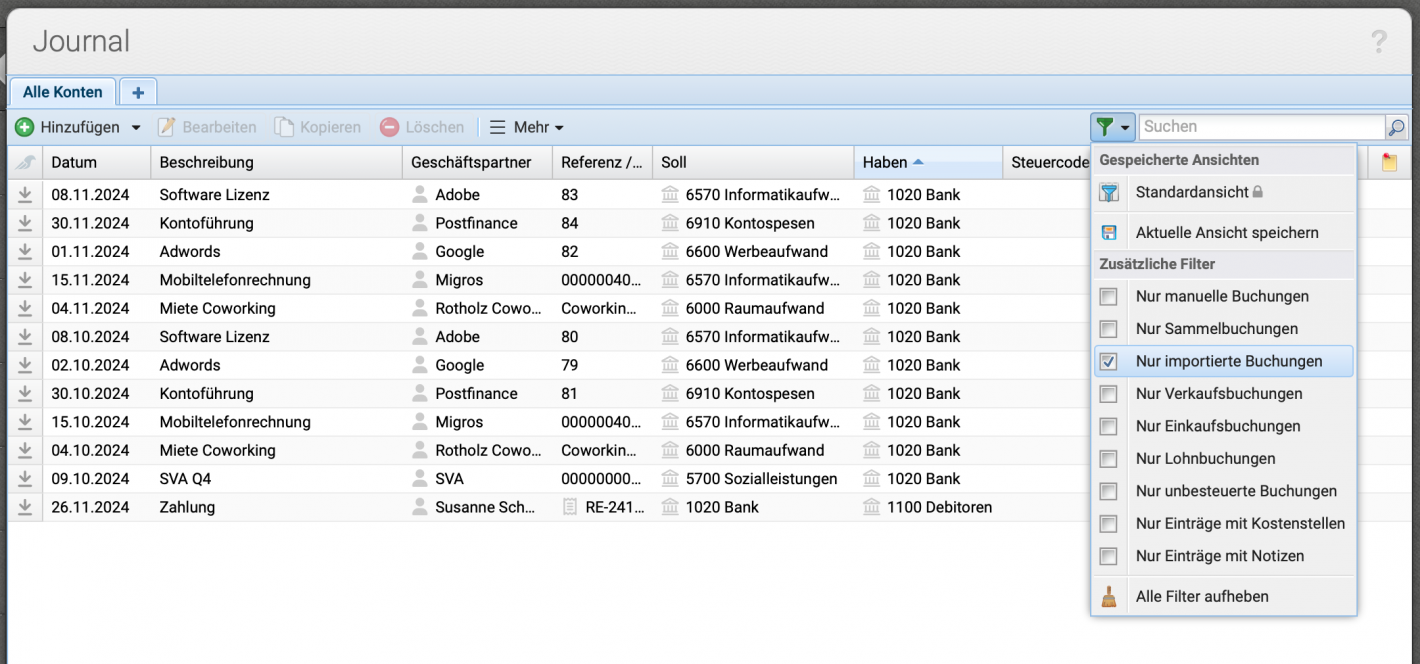Select the Zahlung description cell
Image resolution: width=1420 pixels, height=664 pixels.
pyautogui.click(x=276, y=507)
